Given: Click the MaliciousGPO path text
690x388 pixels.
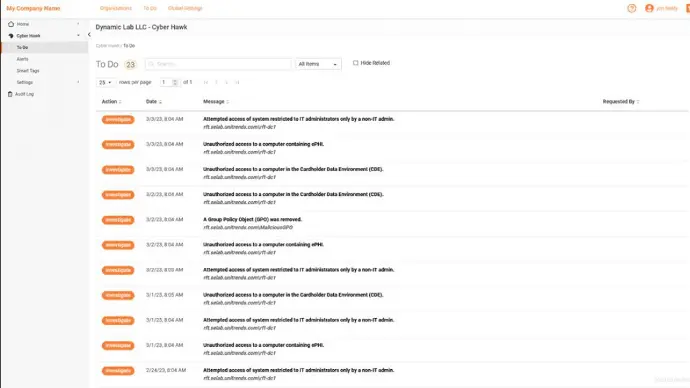Looking at the screenshot, I should click(248, 228).
